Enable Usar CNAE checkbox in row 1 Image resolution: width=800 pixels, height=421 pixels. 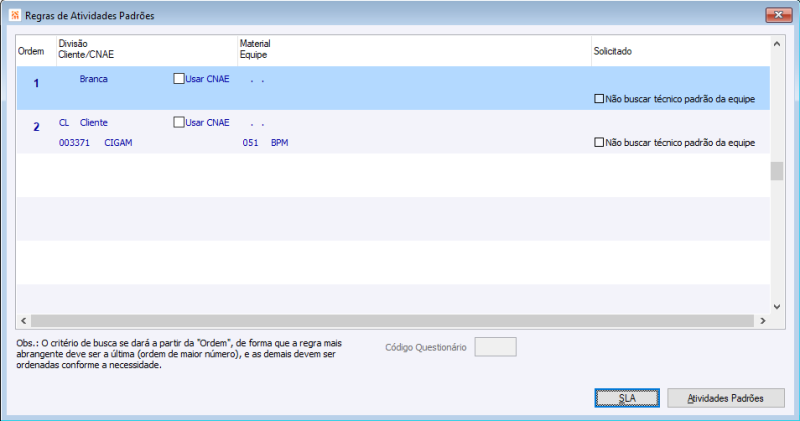coord(179,79)
